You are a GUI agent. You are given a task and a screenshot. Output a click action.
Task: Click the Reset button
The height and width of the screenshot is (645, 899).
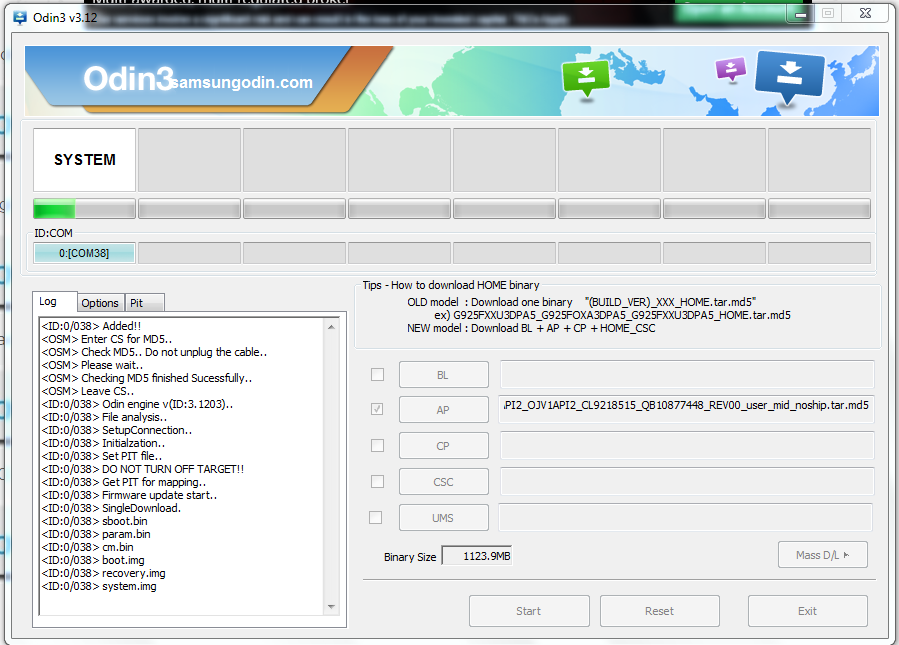click(659, 611)
